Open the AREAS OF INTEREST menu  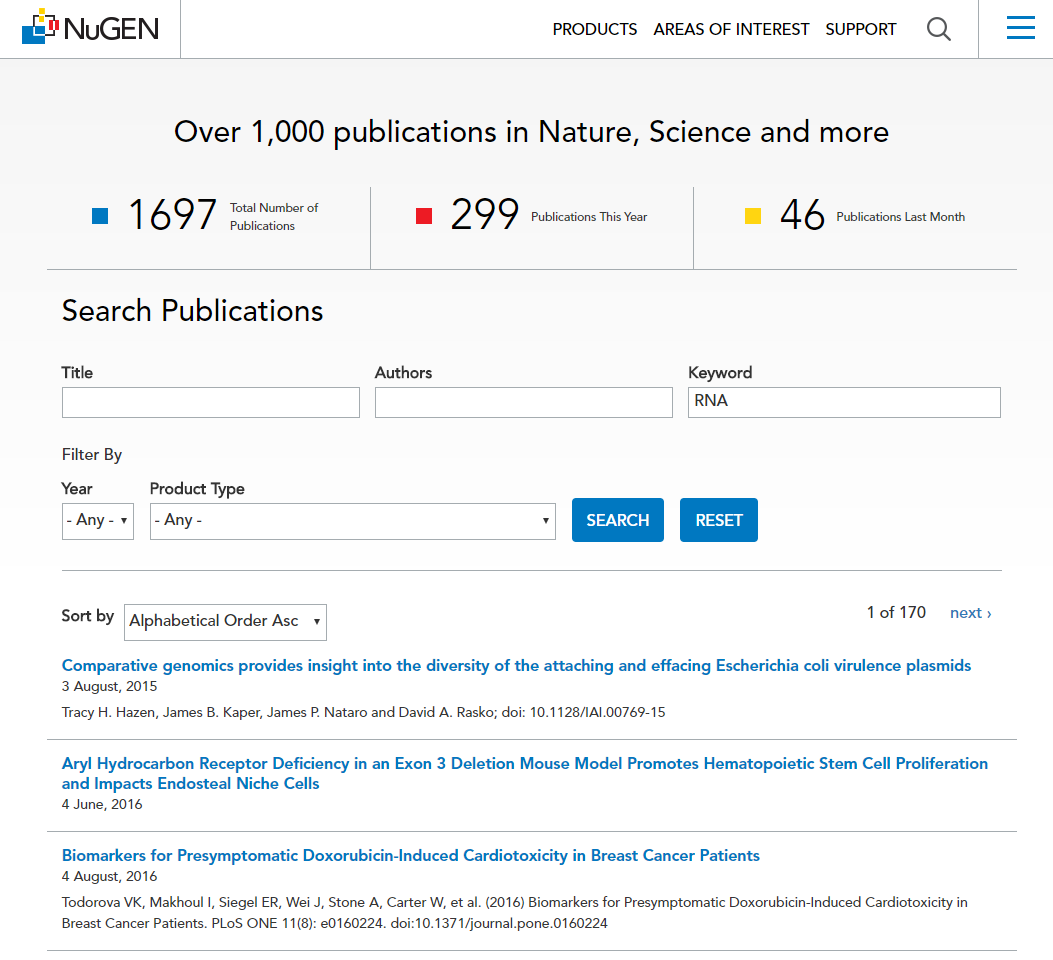click(x=731, y=30)
